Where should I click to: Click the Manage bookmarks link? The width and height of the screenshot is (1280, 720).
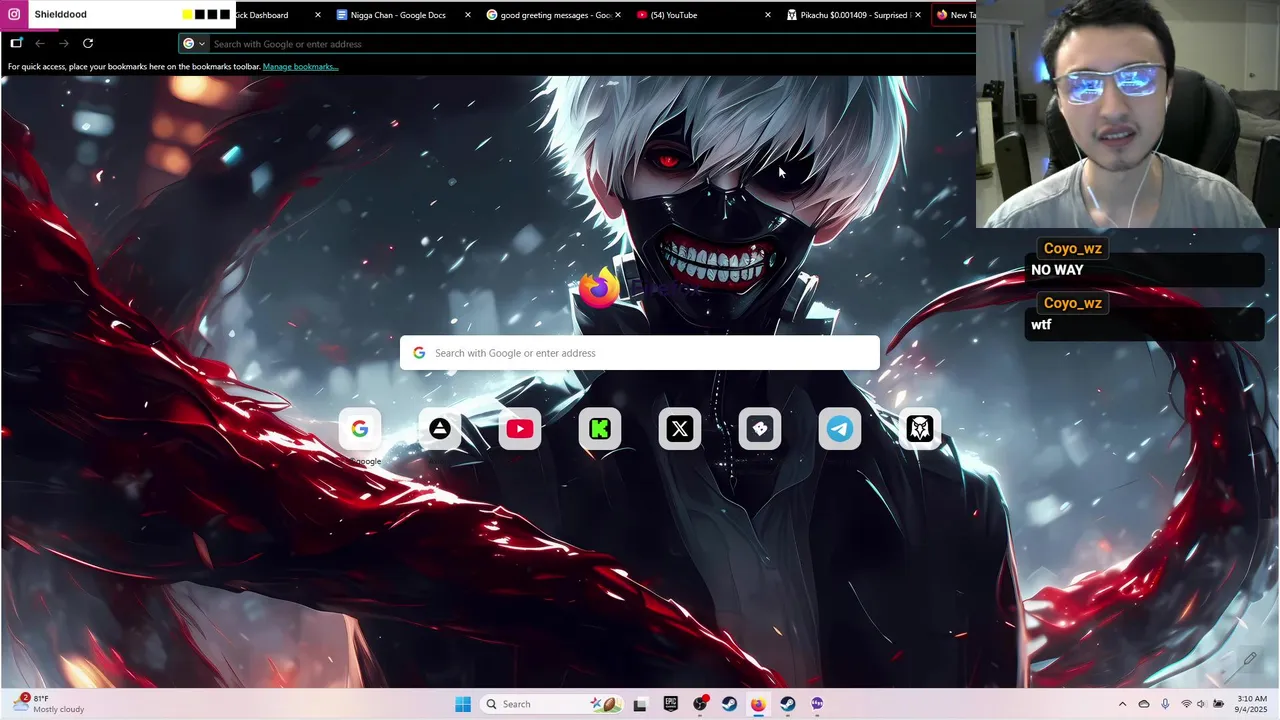pos(300,67)
